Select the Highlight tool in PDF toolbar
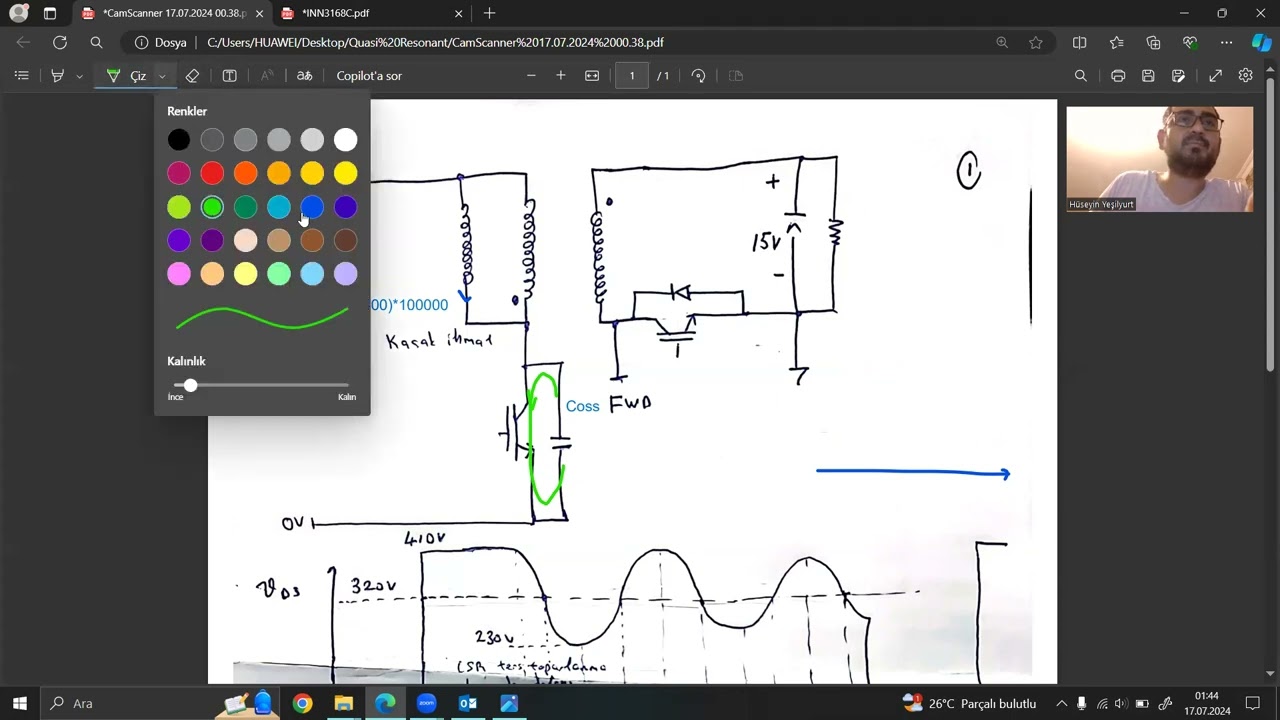This screenshot has width=1280, height=720. 57,76
